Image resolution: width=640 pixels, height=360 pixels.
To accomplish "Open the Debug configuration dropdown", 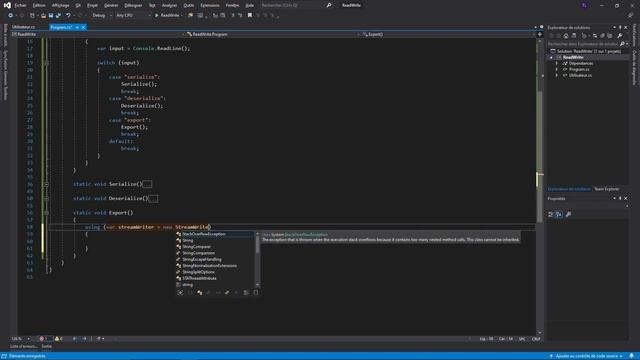I will (x=102, y=16).
